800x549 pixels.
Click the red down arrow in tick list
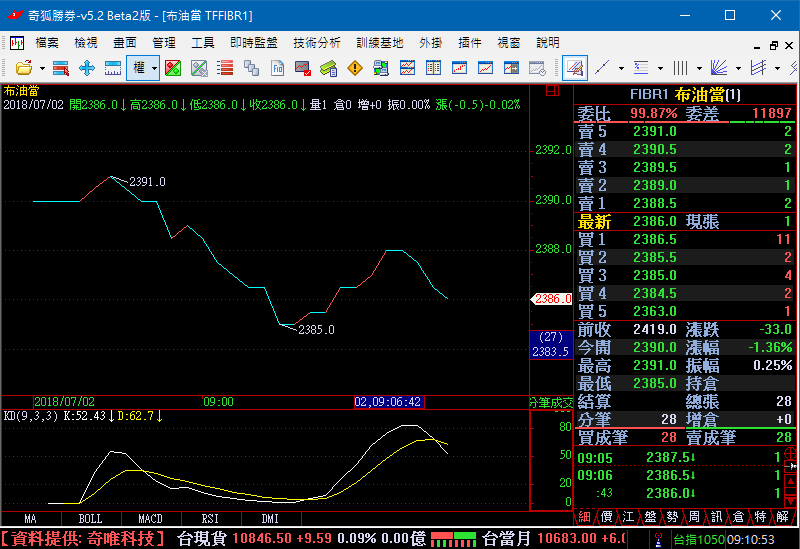(790, 501)
